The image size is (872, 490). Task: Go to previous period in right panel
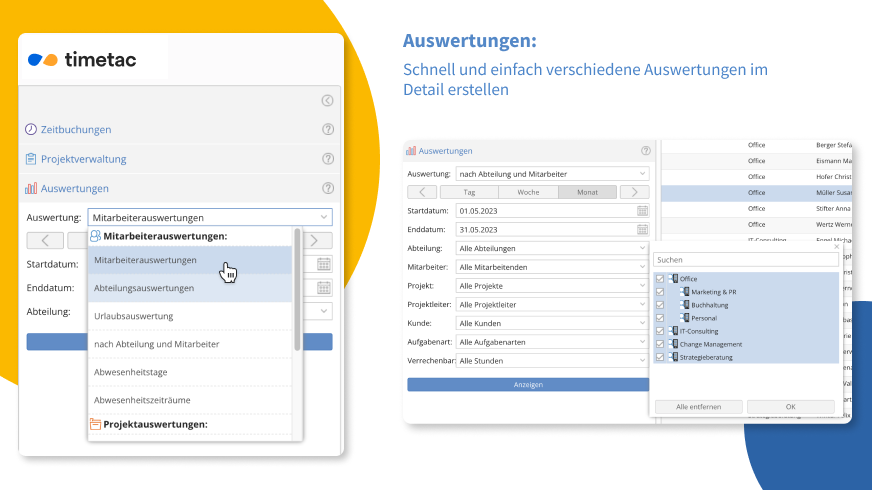pyautogui.click(x=422, y=192)
